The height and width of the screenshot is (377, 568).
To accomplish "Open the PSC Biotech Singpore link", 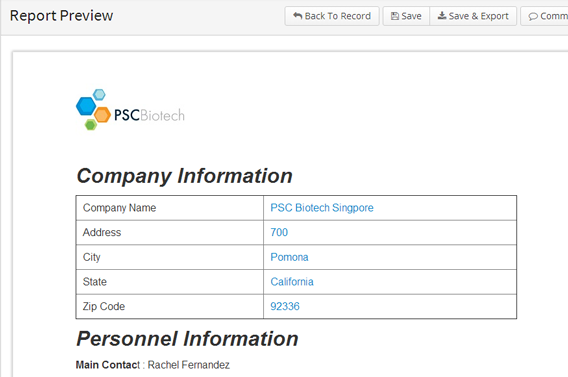I will click(322, 208).
